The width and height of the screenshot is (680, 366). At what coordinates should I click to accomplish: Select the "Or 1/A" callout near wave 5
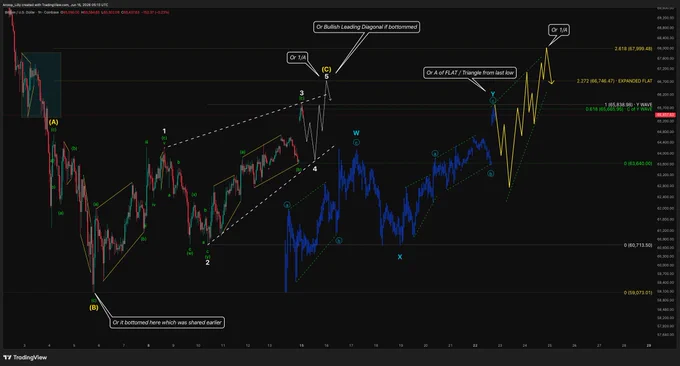(x=298, y=57)
